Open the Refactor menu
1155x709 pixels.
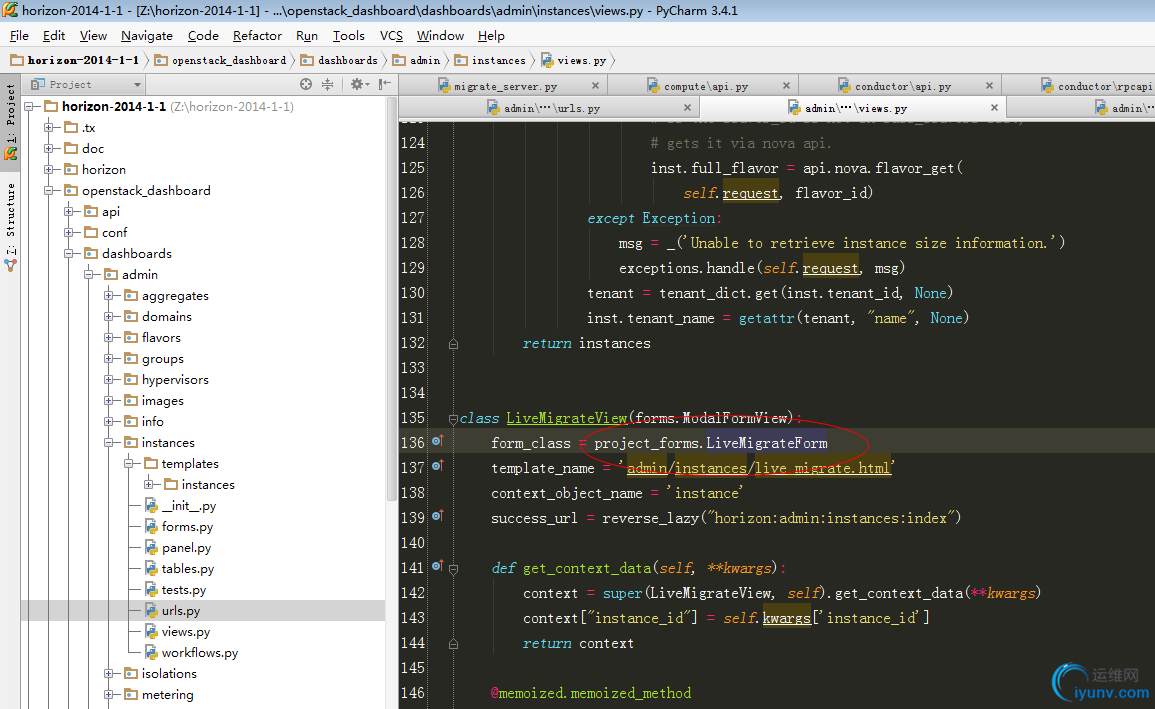257,35
